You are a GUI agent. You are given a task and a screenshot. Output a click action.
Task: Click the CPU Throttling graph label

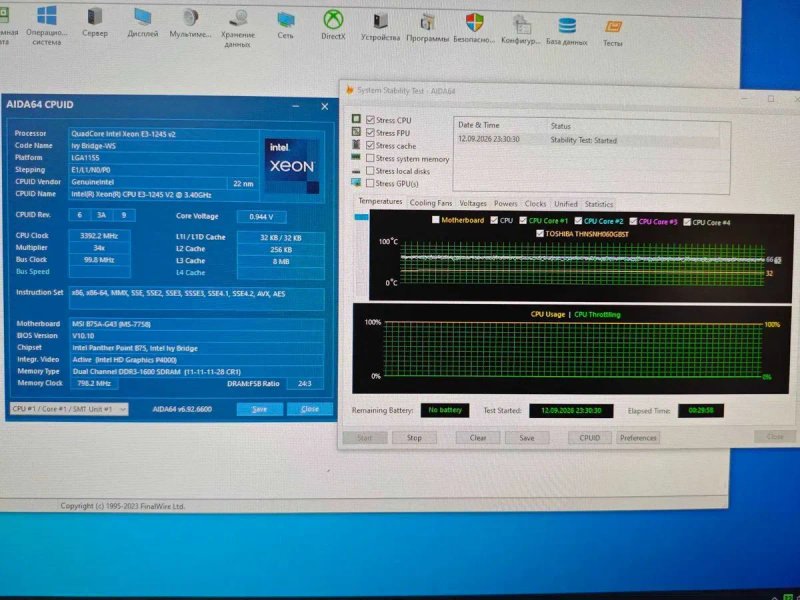pyautogui.click(x=597, y=315)
